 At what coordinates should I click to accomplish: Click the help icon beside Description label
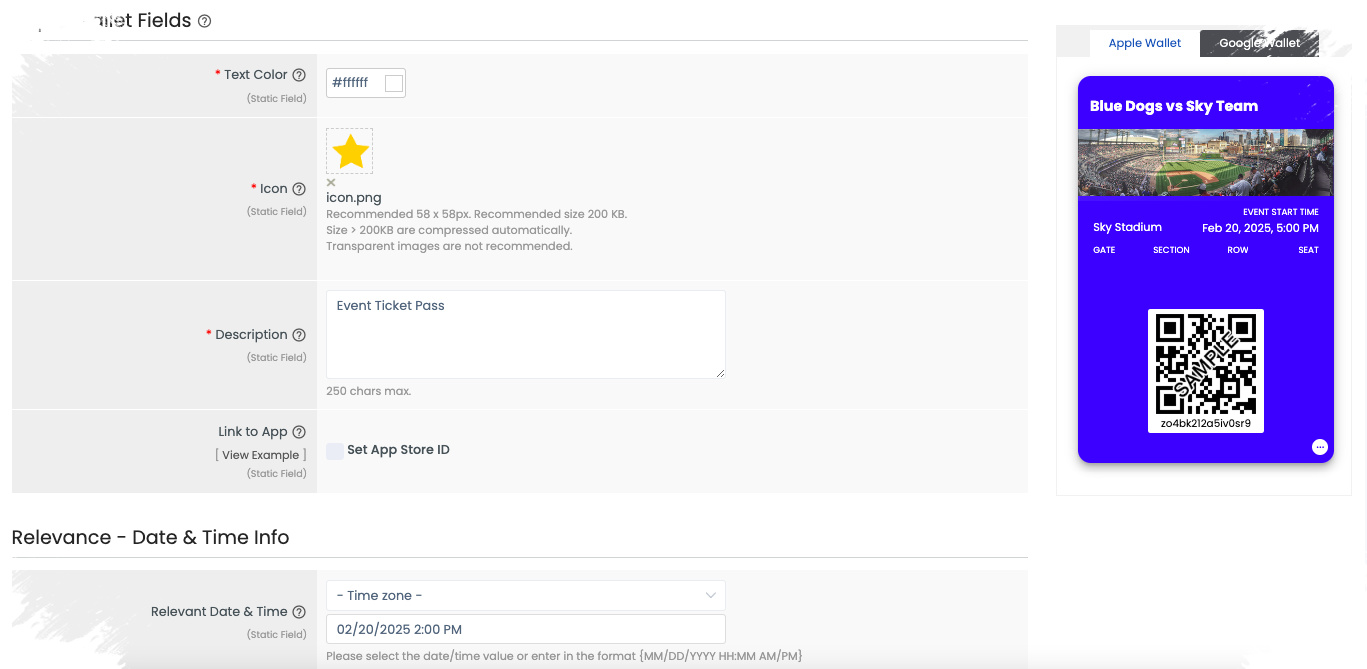click(x=299, y=335)
